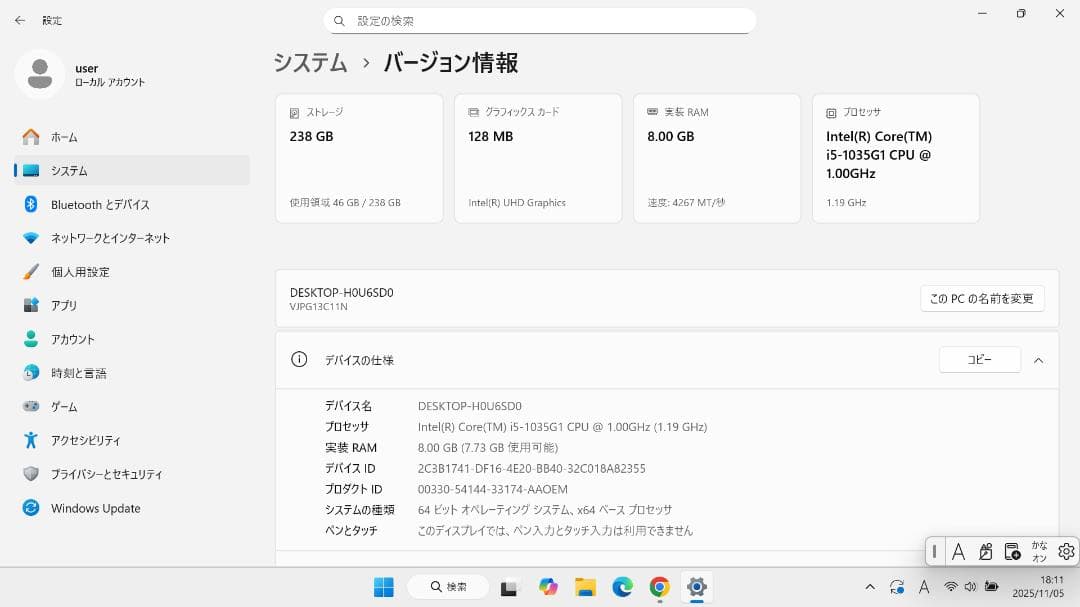Open Copilot from the taskbar
Image resolution: width=1080 pixels, height=607 pixels.
point(548,588)
